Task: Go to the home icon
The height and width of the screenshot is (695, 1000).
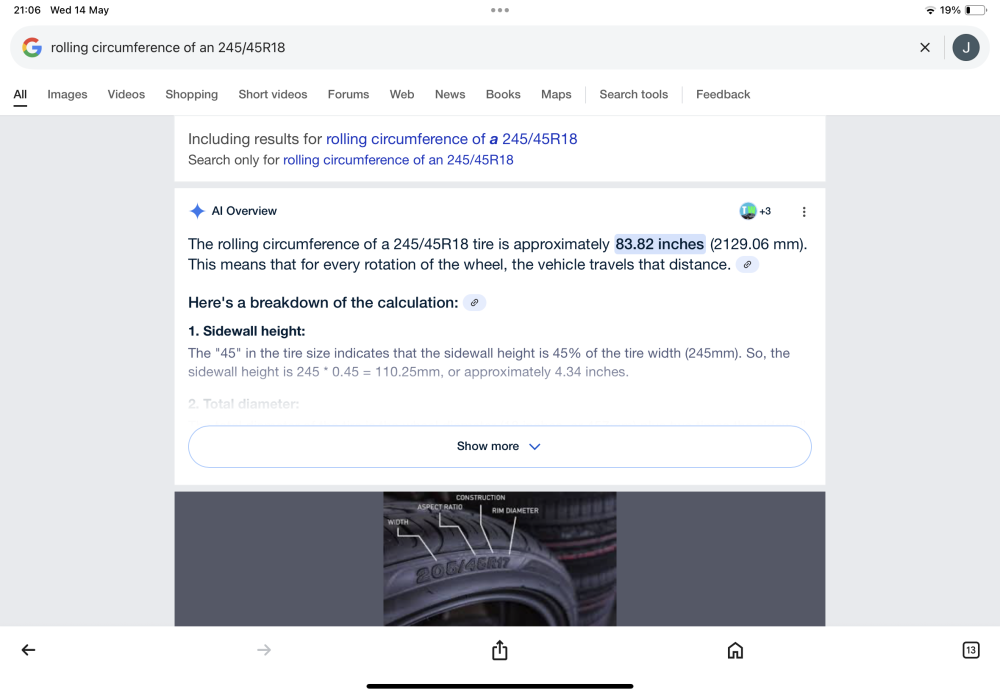Action: click(735, 650)
